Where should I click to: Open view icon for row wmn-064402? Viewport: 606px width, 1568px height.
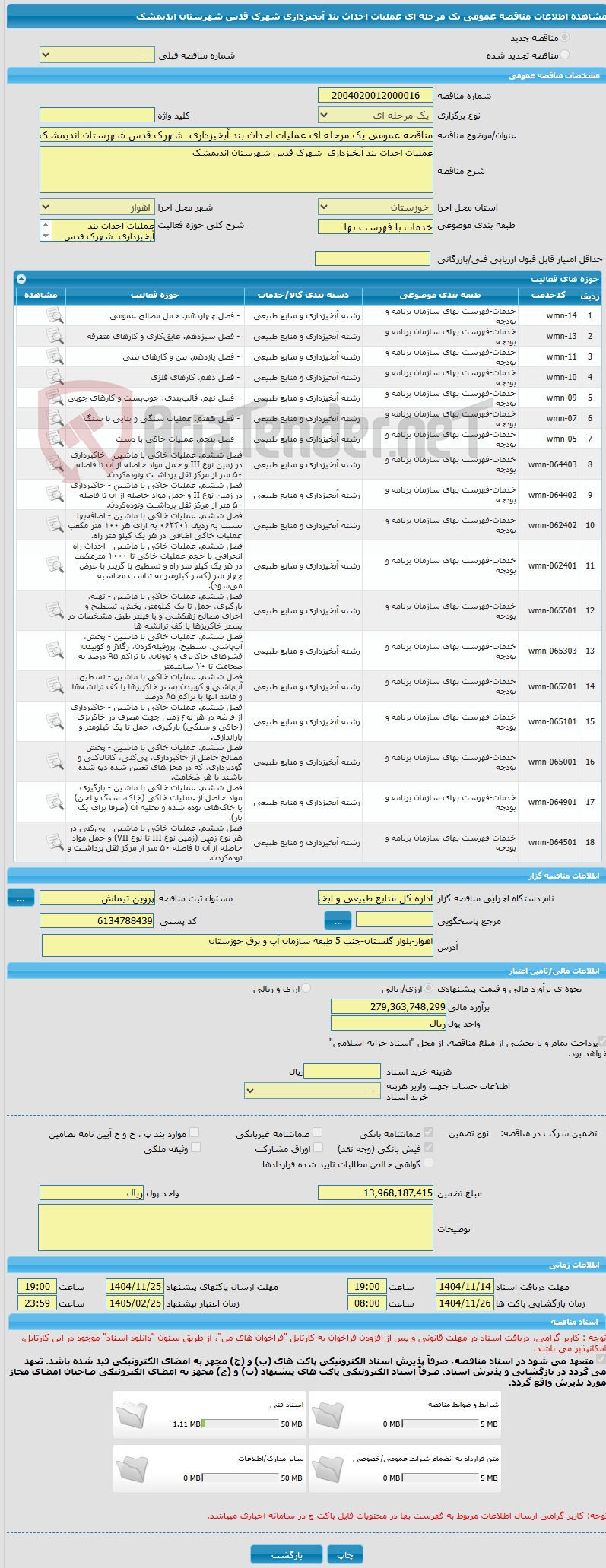pyautogui.click(x=55, y=494)
